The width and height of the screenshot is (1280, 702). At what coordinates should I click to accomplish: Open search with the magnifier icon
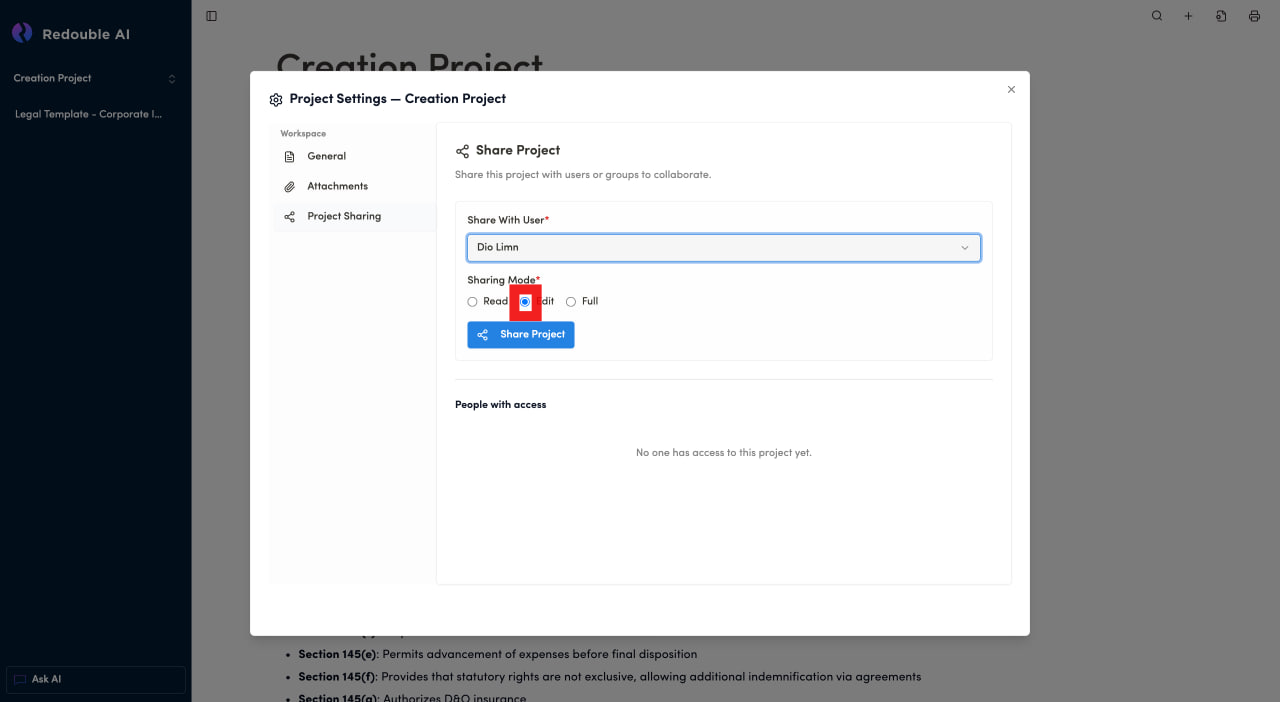[x=1157, y=16]
